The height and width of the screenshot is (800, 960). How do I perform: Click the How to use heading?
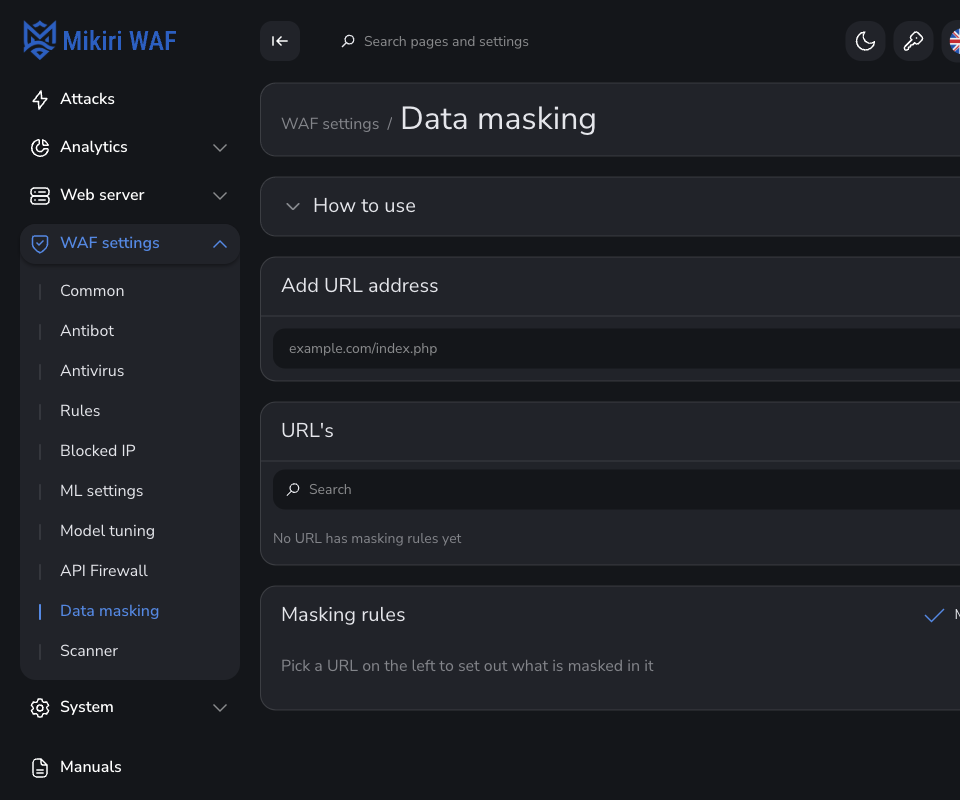click(x=364, y=206)
